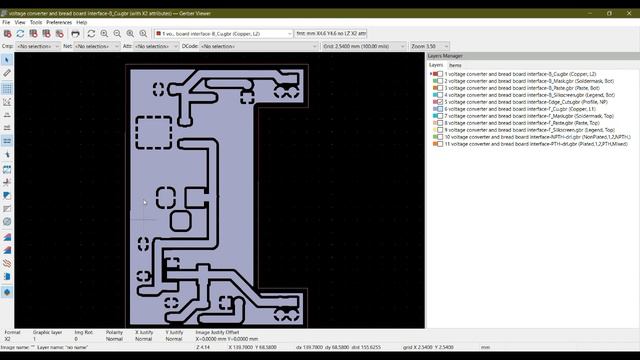The height and width of the screenshot is (360, 640).
Task: Enable layer 11 PTH-drl.gbr visibility checkbox
Action: (x=440, y=144)
